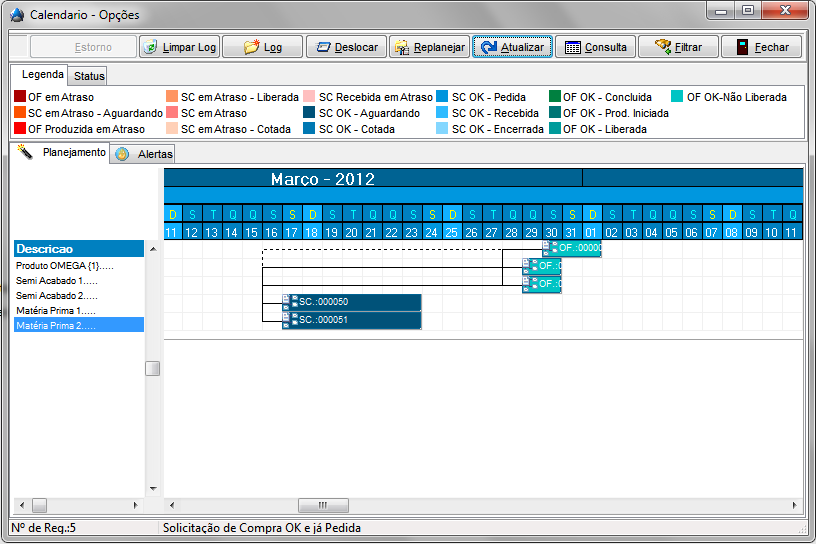The width and height of the screenshot is (816, 544).
Task: Click the Deslocar move icon
Action: click(322, 47)
